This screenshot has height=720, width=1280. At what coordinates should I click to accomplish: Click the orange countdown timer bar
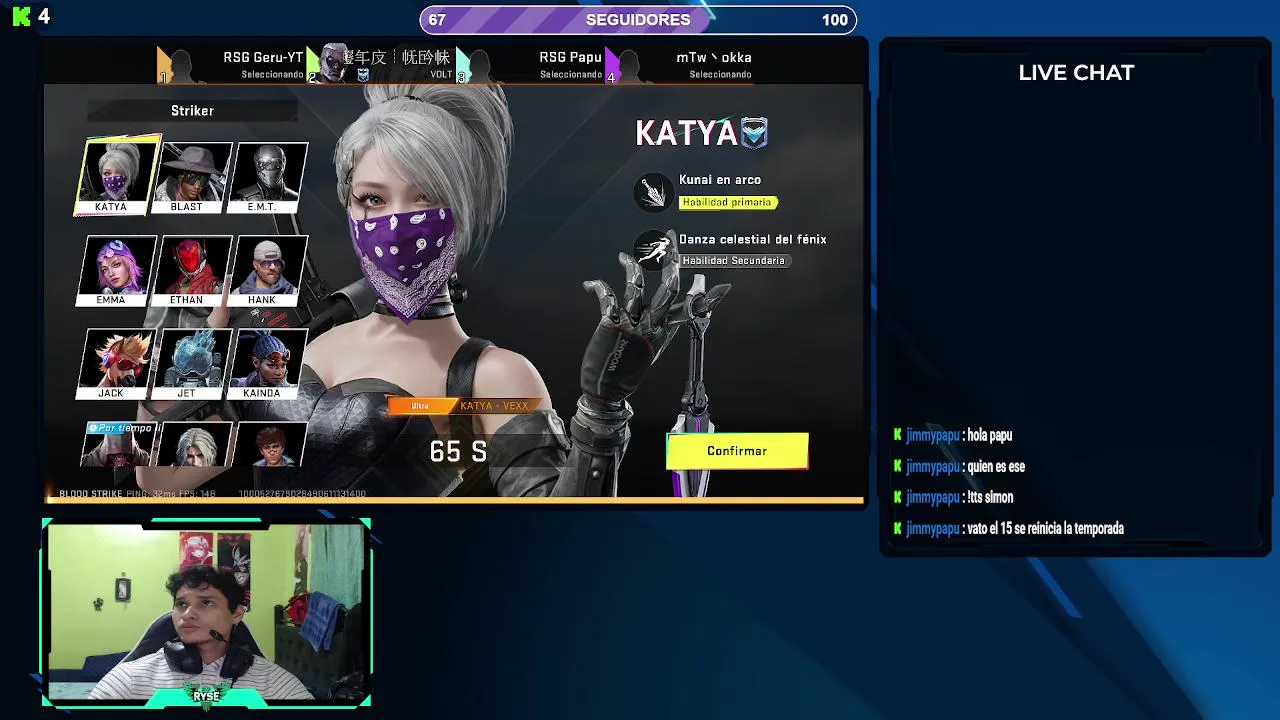coord(455,499)
